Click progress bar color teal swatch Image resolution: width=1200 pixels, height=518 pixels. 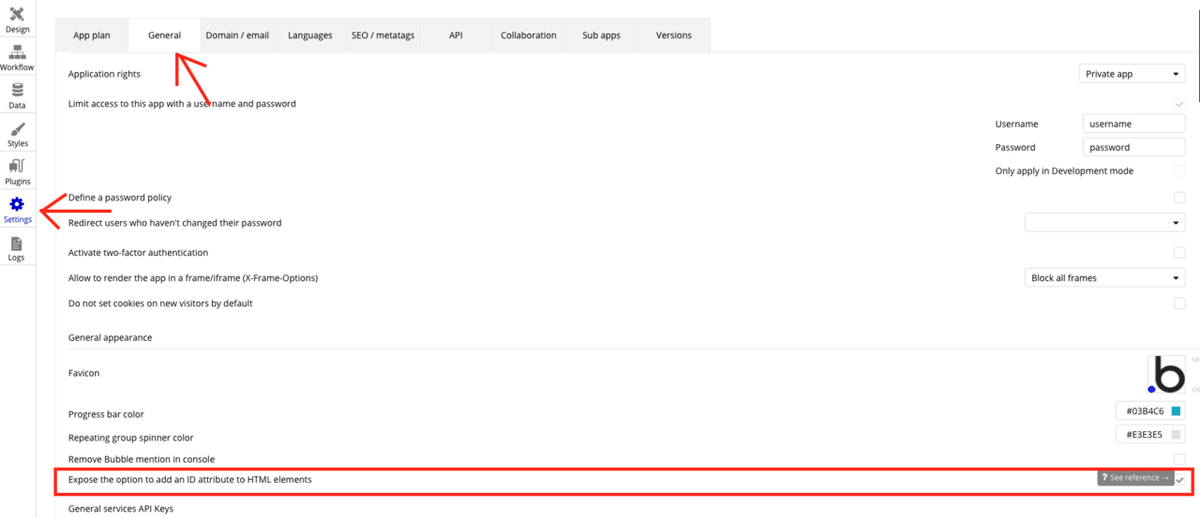pyautogui.click(x=1177, y=411)
